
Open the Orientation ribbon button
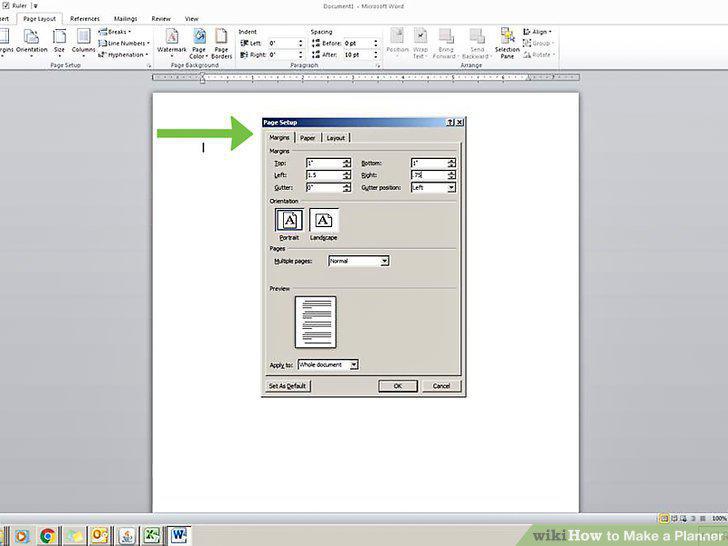[32, 43]
